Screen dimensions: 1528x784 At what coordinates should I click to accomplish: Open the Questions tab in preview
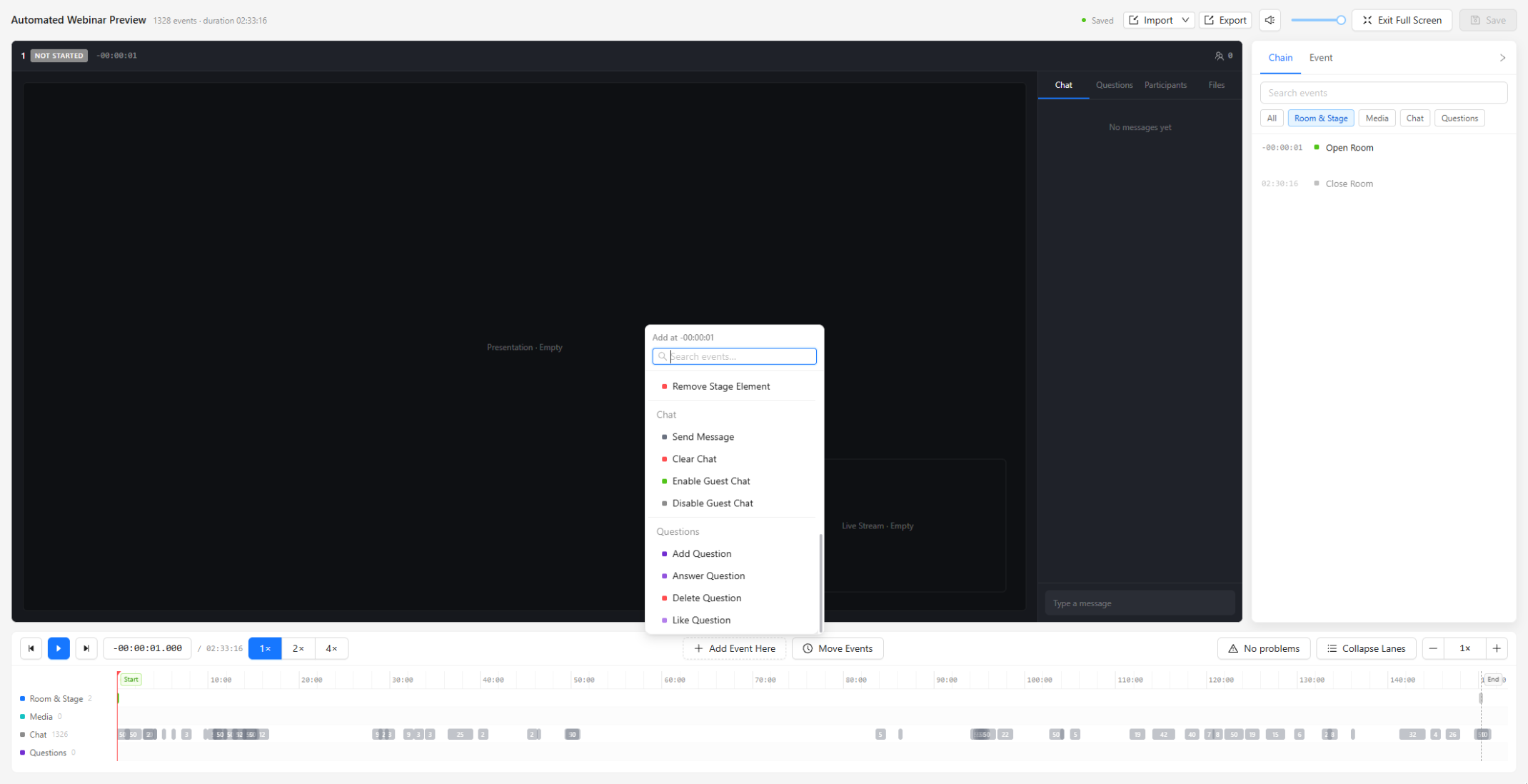[1114, 85]
